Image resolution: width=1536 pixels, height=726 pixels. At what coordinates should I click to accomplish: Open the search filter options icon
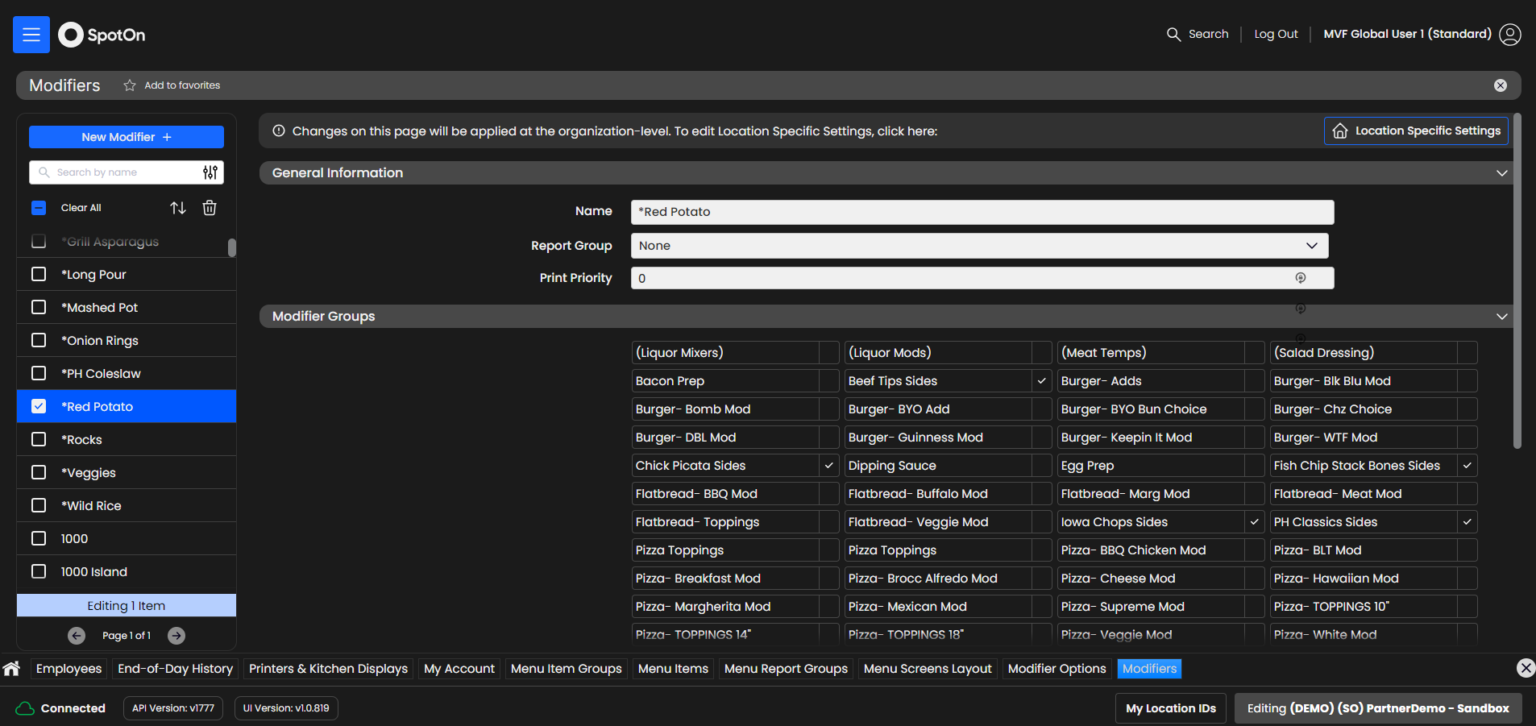[210, 173]
